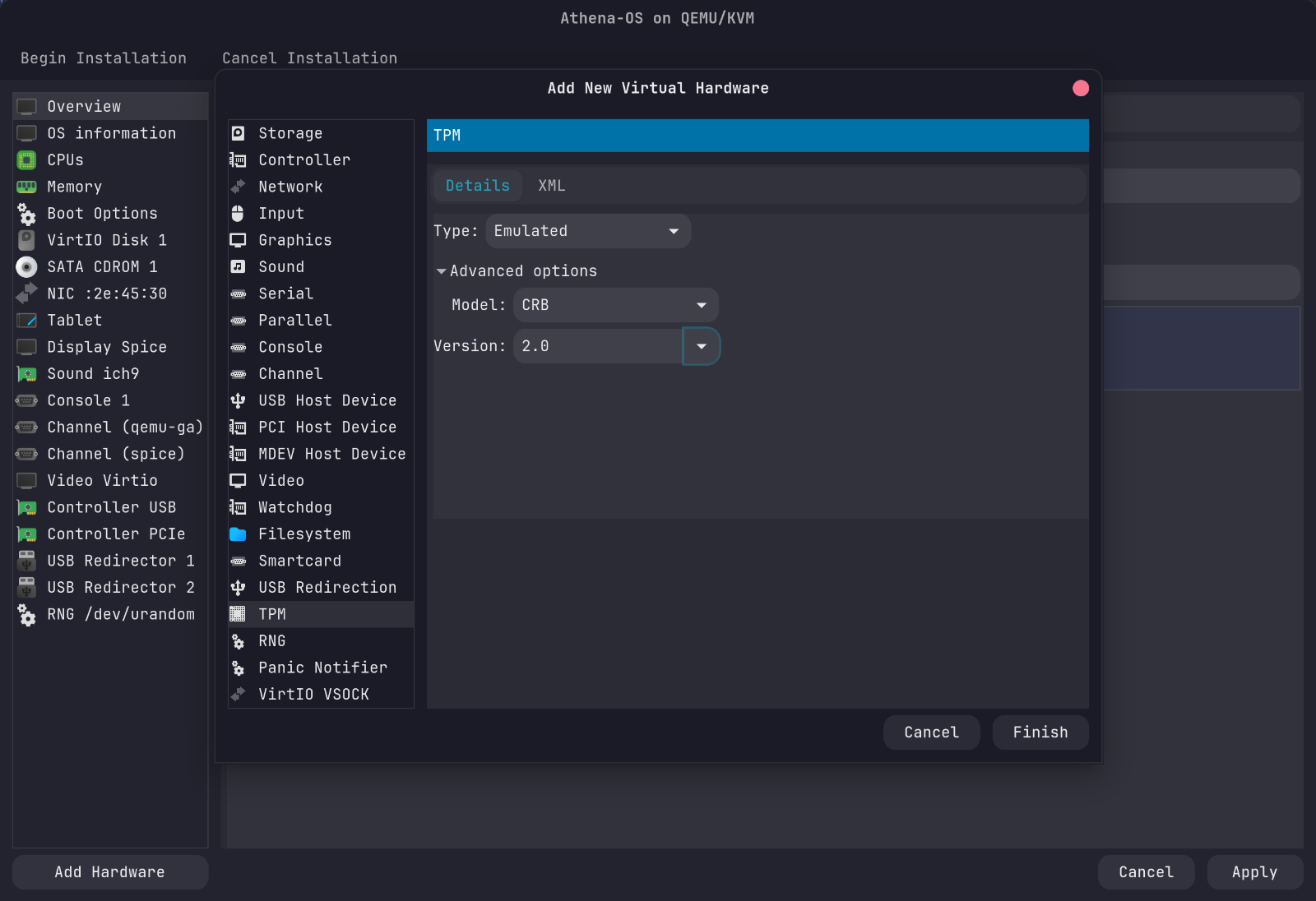Open the Model CRB dropdown

coord(615,305)
